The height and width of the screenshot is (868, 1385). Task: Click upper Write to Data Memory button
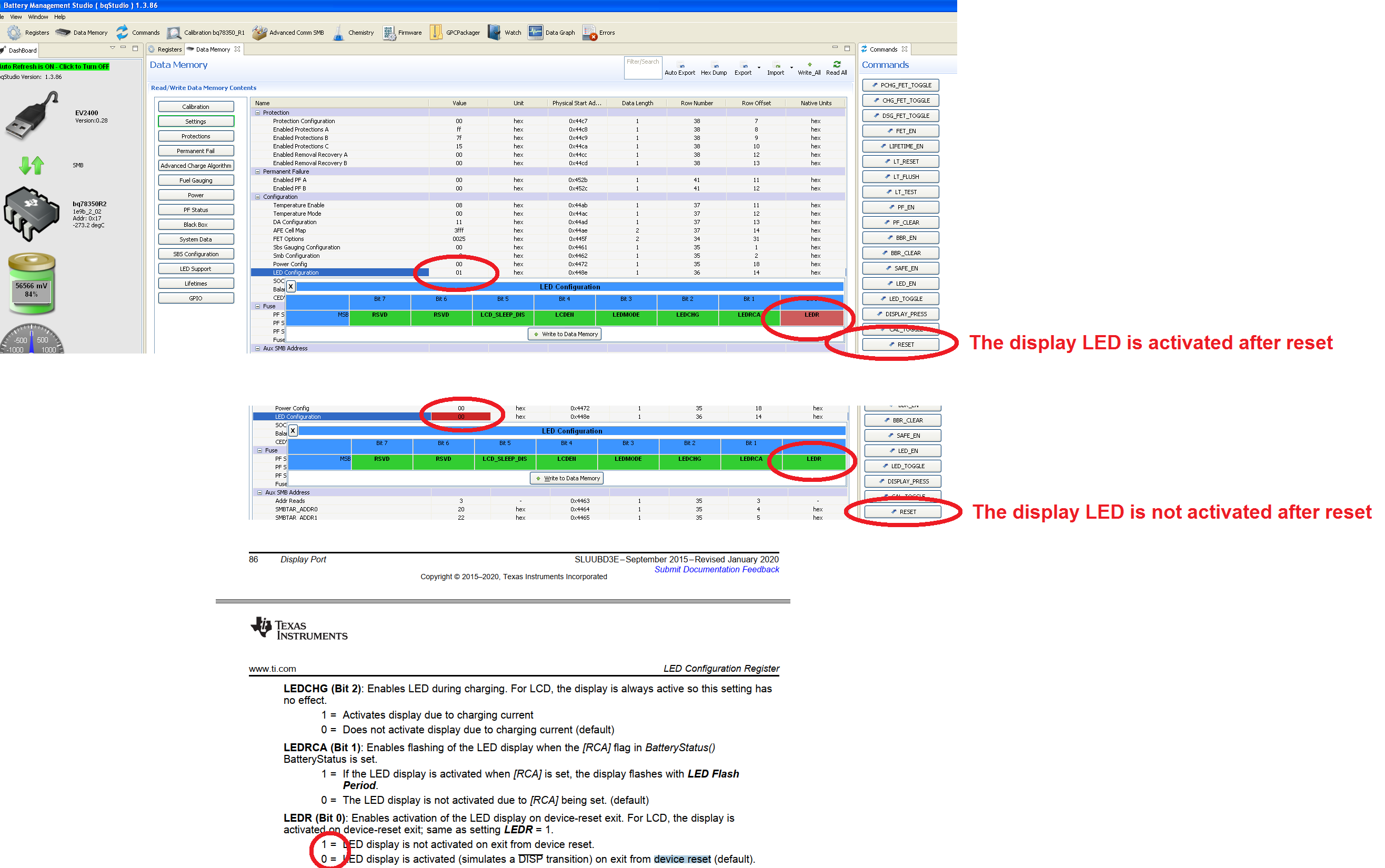pyautogui.click(x=565, y=334)
